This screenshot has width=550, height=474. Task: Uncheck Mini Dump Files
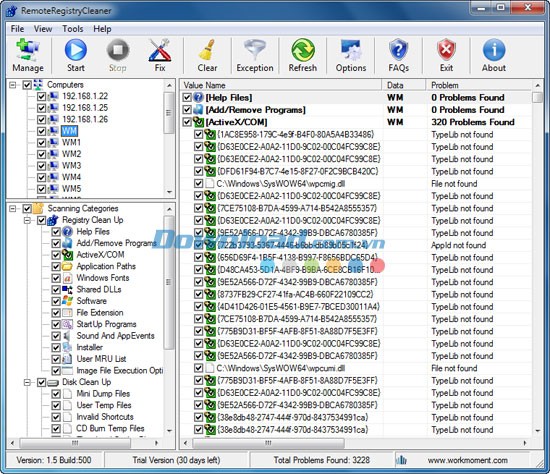56,394
